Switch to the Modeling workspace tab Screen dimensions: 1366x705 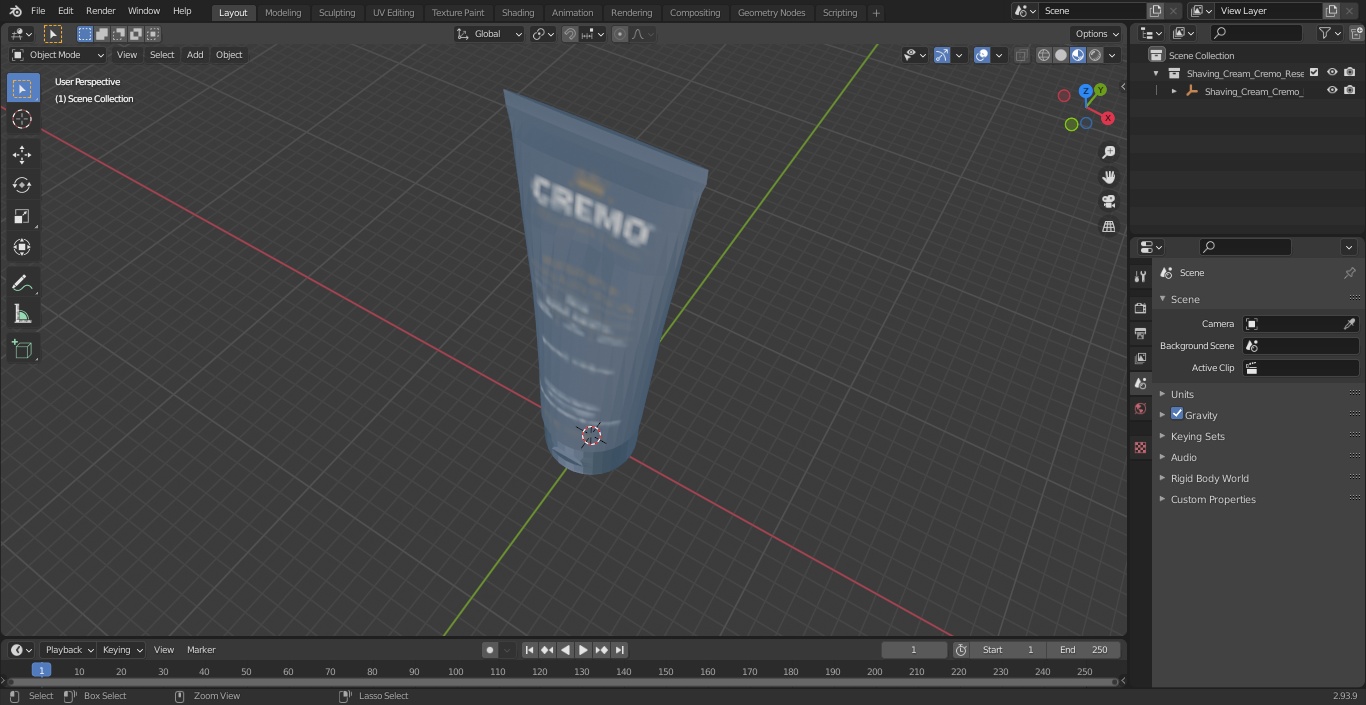coord(283,13)
